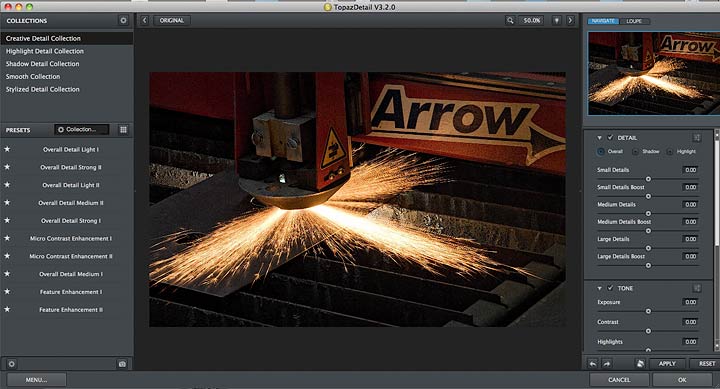Click the Medium Details Boost value field
Image resolution: width=720 pixels, height=389 pixels.
click(x=691, y=222)
